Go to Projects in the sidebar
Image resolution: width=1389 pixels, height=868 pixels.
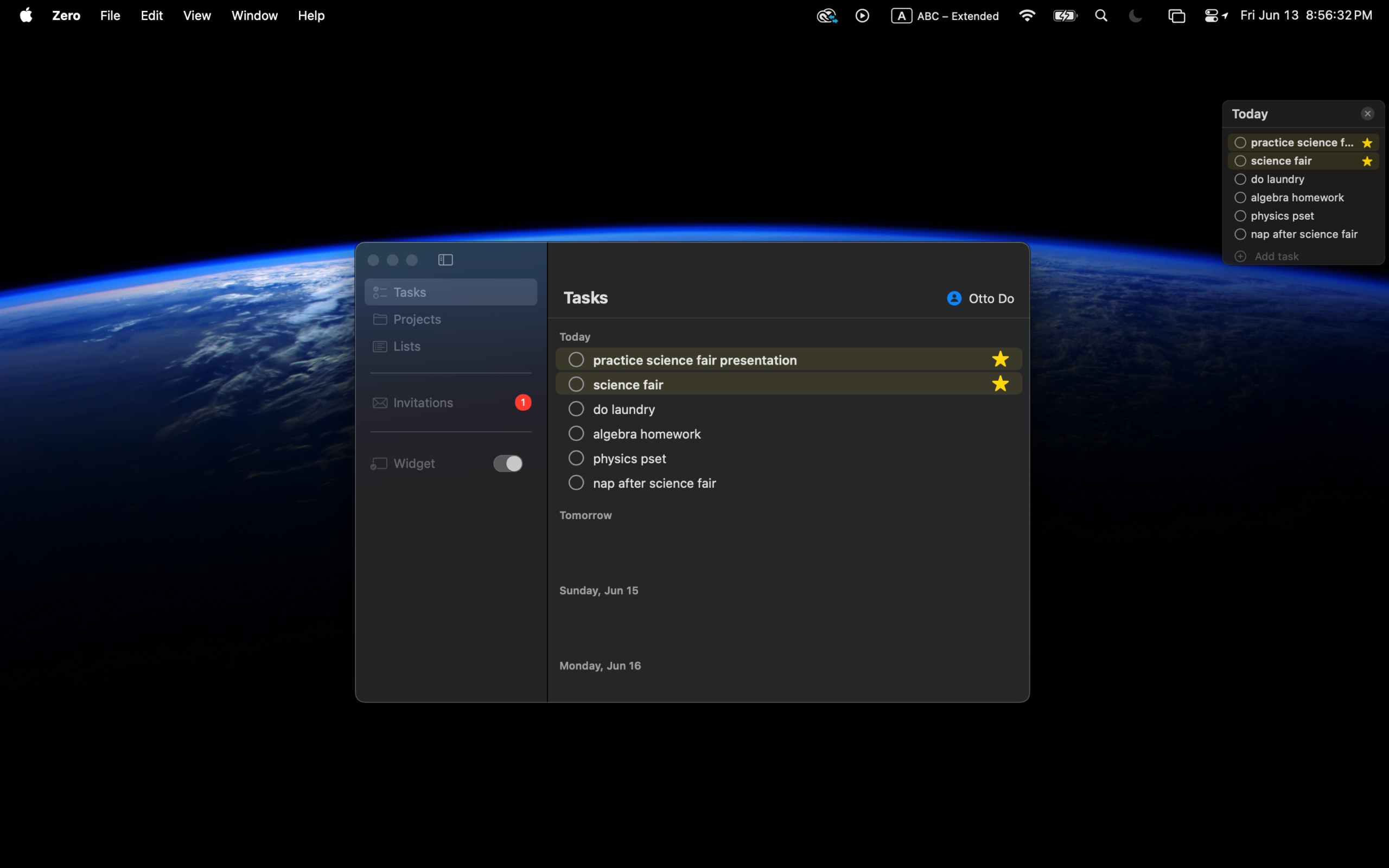click(450, 319)
